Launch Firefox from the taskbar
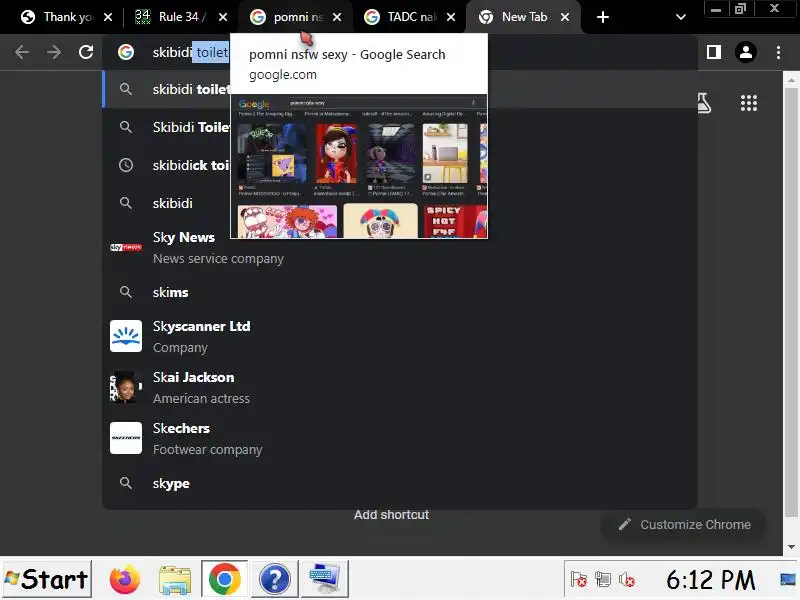The image size is (800, 600). coord(125,579)
